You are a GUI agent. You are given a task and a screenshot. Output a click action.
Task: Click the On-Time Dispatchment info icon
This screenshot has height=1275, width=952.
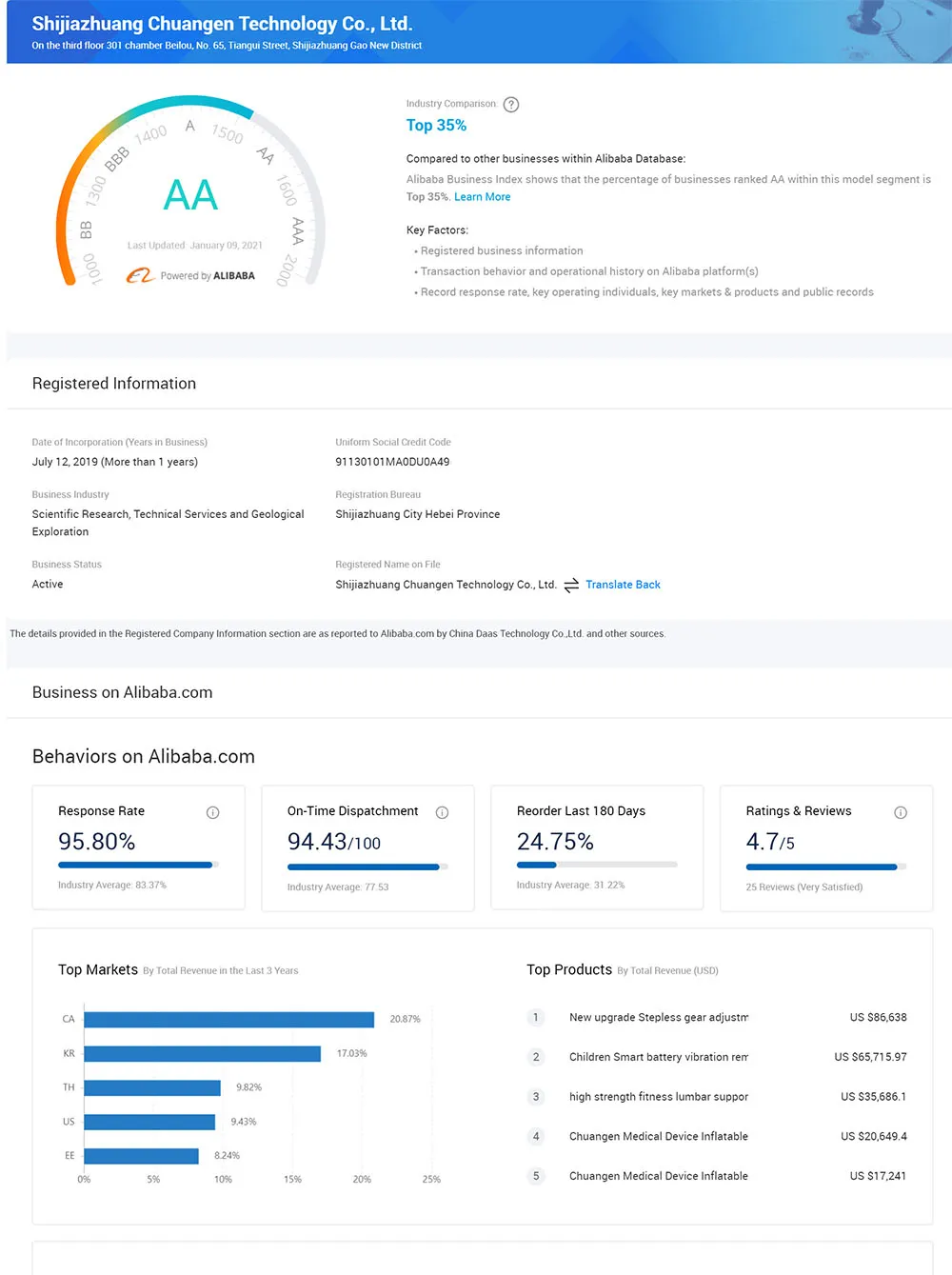pos(443,812)
